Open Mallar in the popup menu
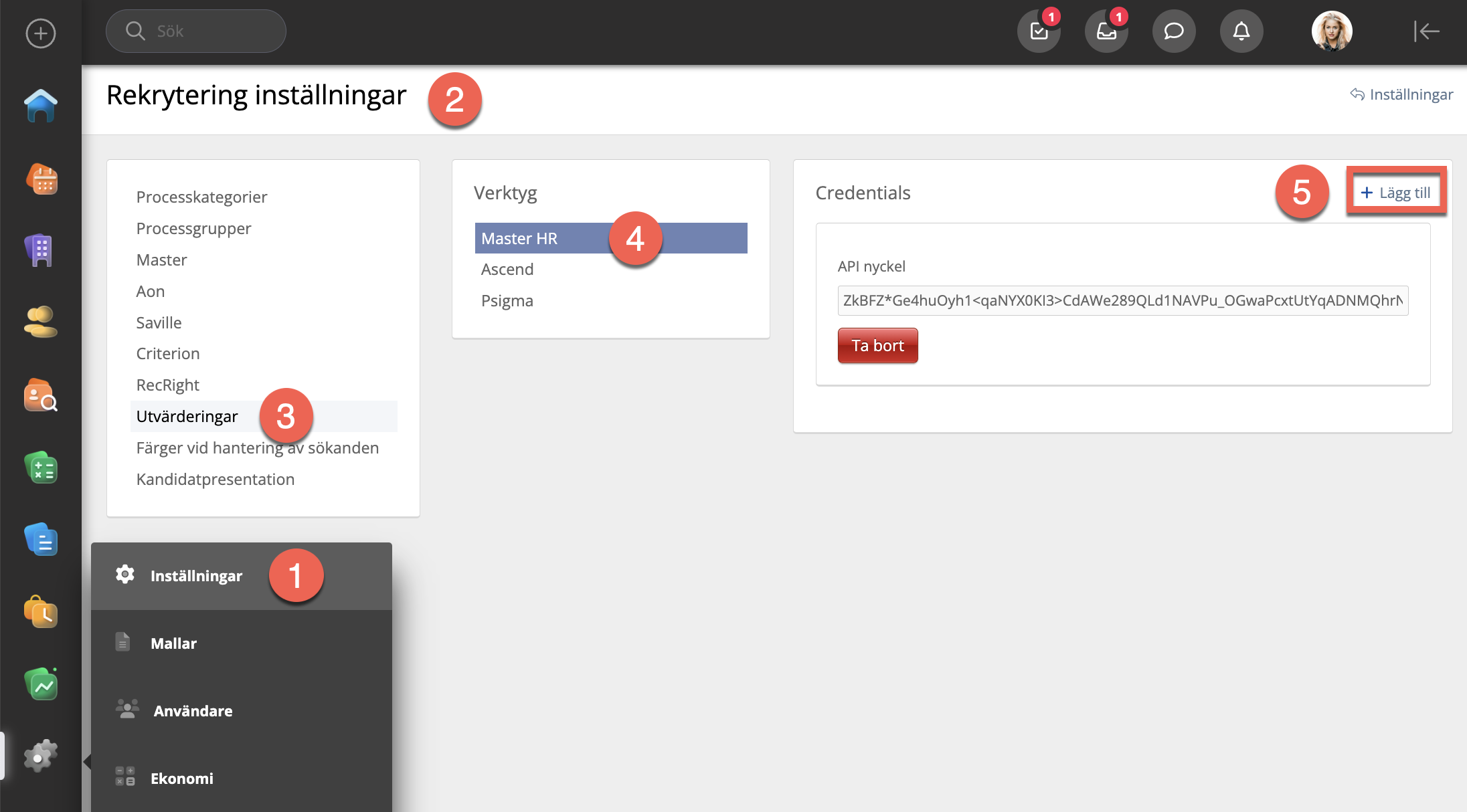1467x812 pixels. [x=242, y=643]
